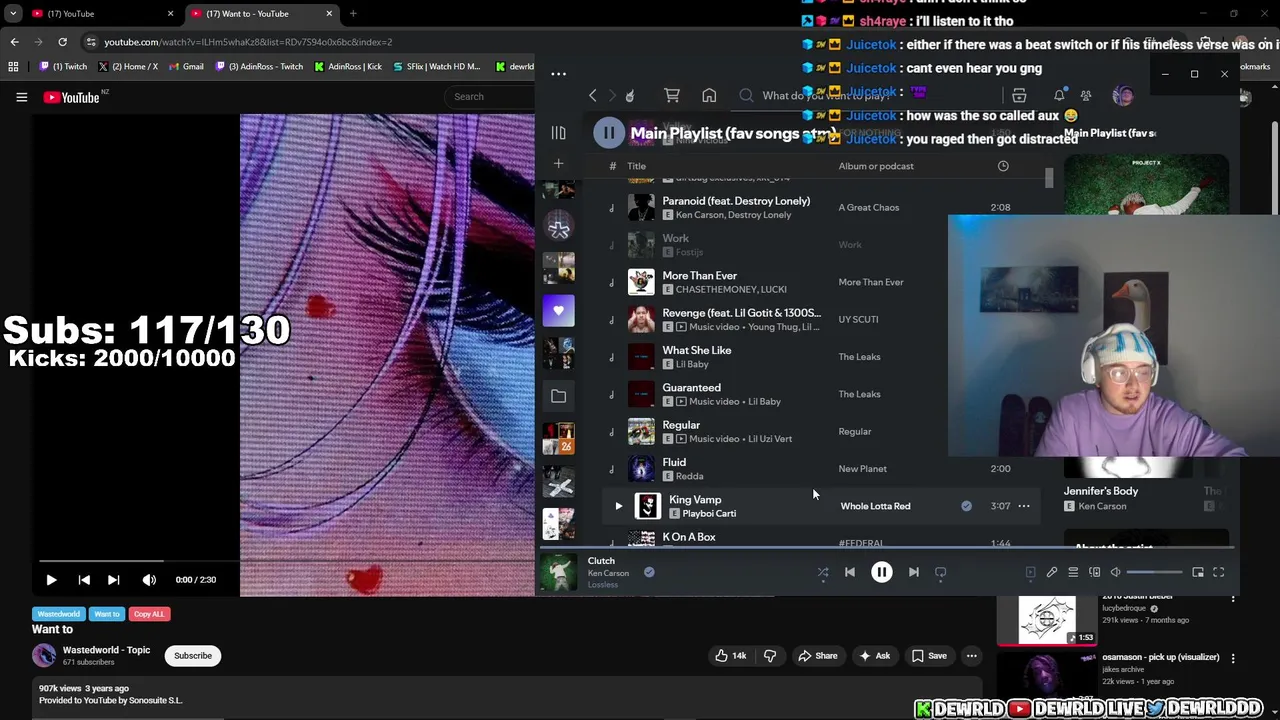Subscribe to Wastedworld - Topic
Viewport: 1280px width, 720px height.
click(193, 656)
